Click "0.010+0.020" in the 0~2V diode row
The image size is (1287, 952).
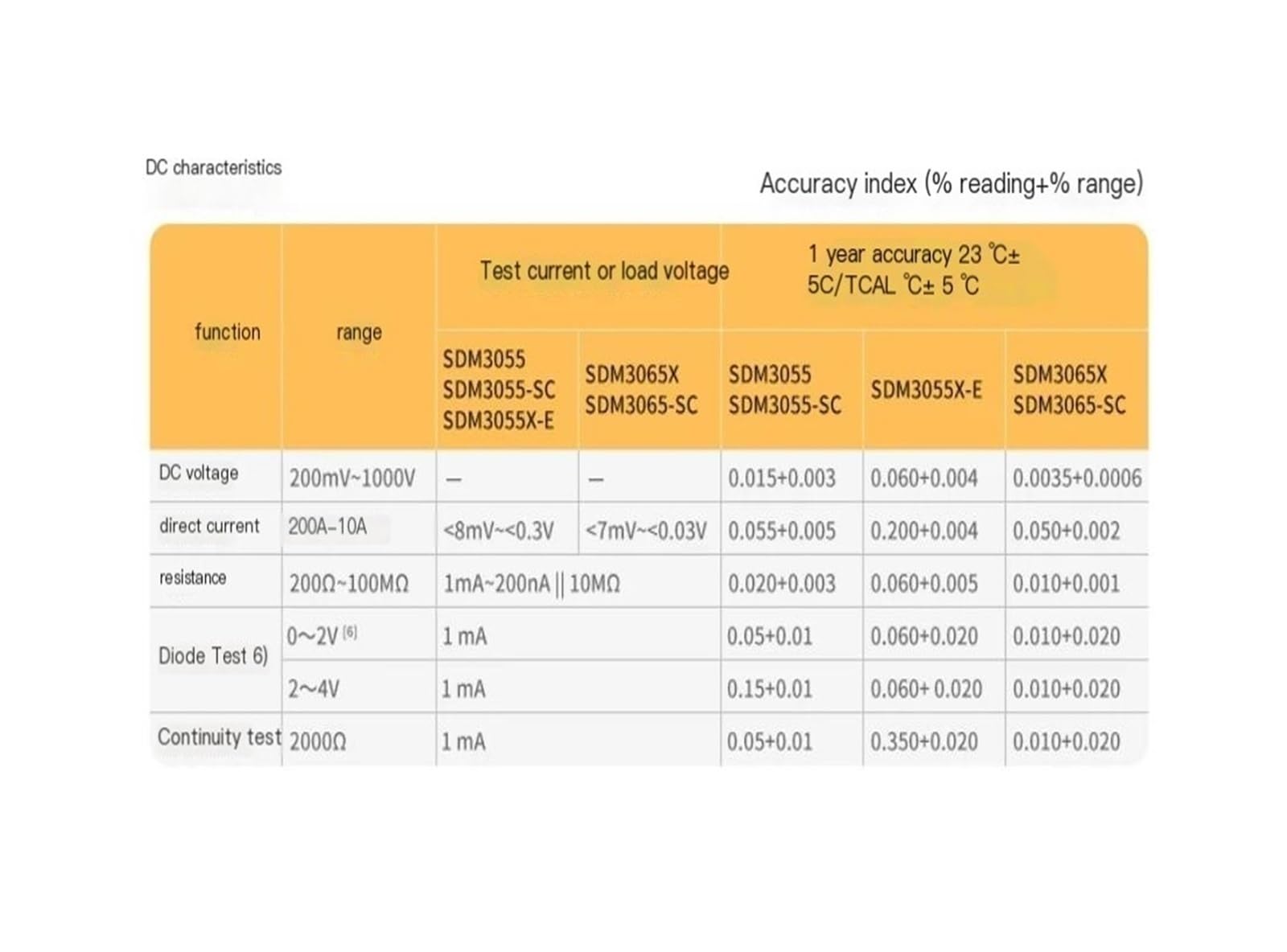pyautogui.click(x=1066, y=637)
